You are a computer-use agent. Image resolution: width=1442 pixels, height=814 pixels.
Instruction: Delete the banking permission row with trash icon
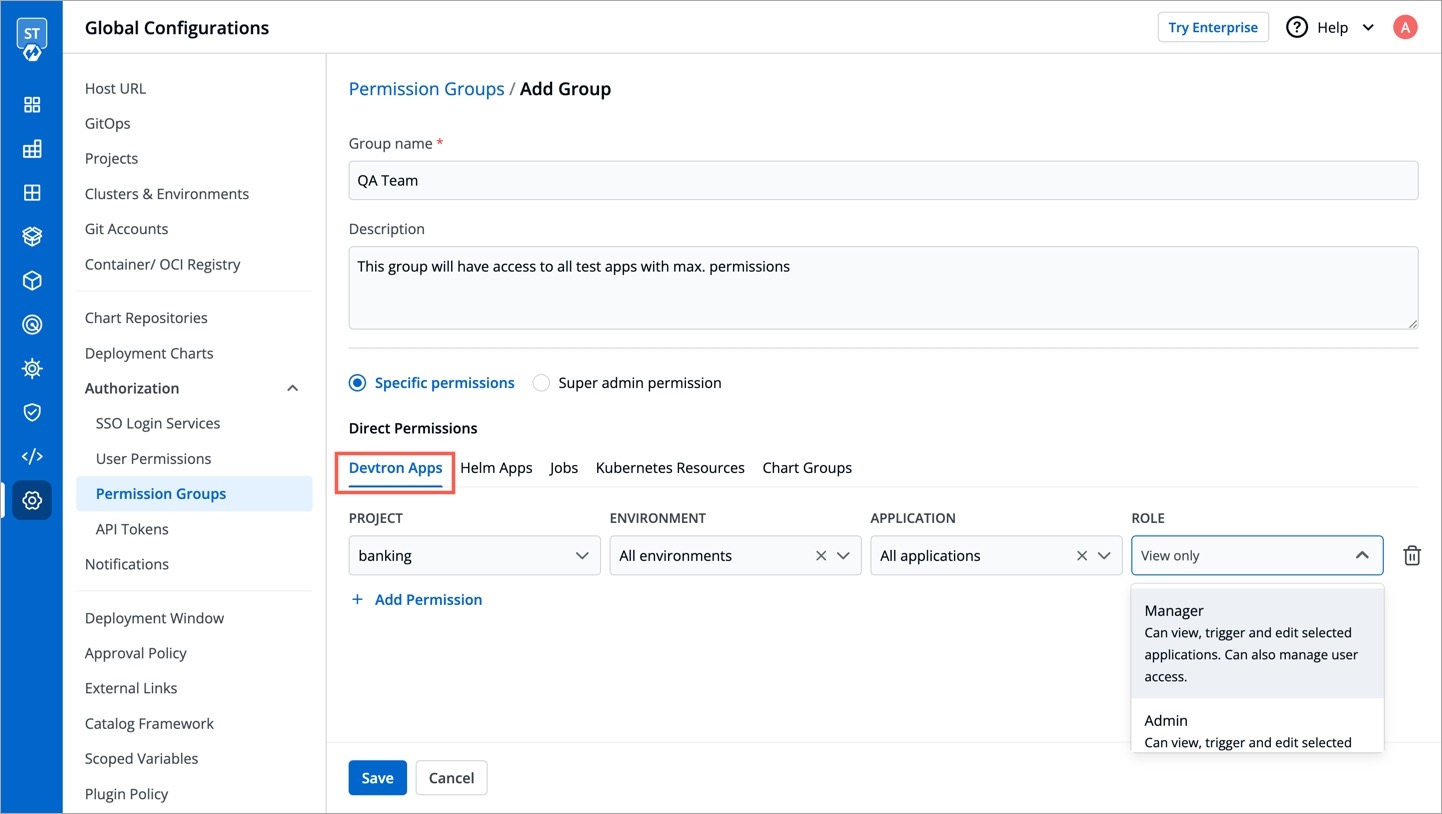pyautogui.click(x=1412, y=556)
